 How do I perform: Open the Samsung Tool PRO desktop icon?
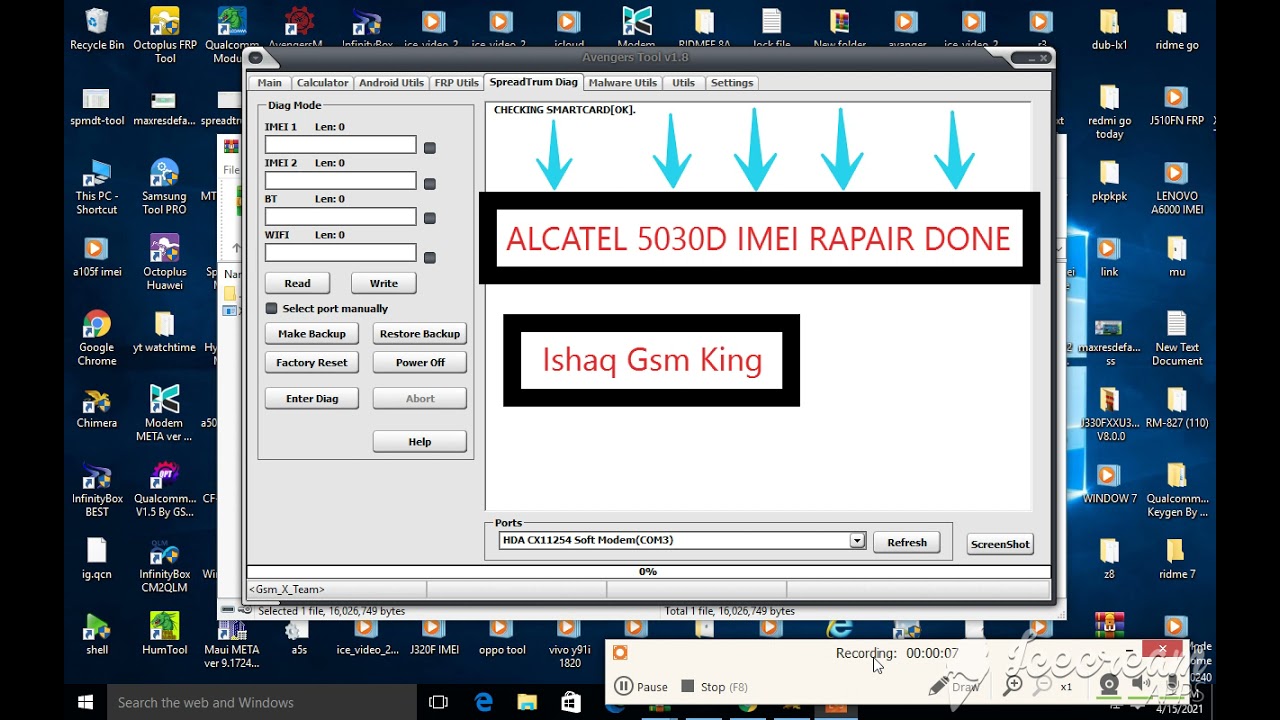165,187
